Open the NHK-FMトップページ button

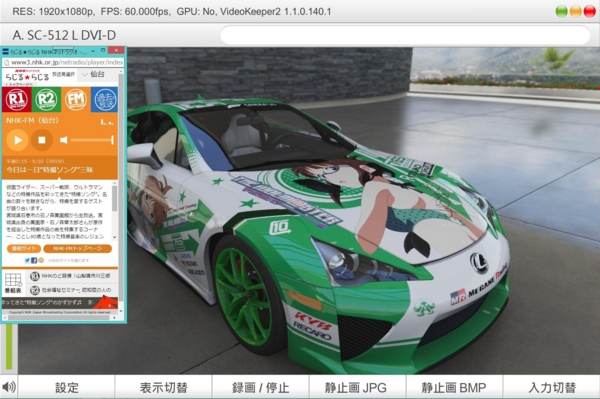click(x=78, y=249)
